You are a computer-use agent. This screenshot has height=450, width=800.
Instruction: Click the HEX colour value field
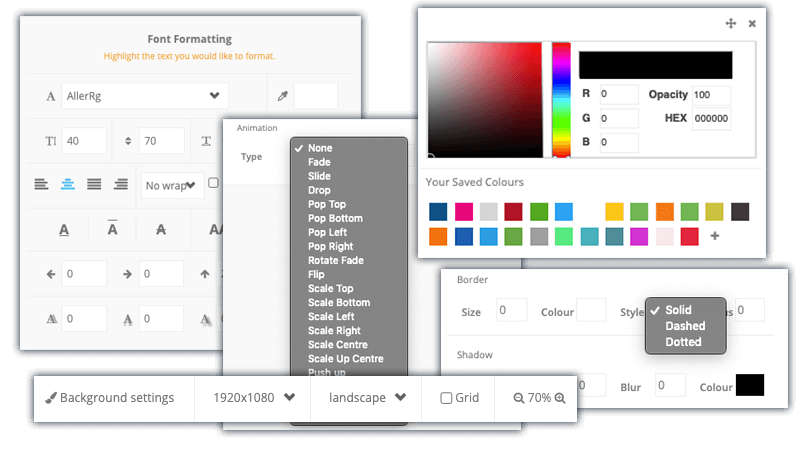tap(712, 119)
